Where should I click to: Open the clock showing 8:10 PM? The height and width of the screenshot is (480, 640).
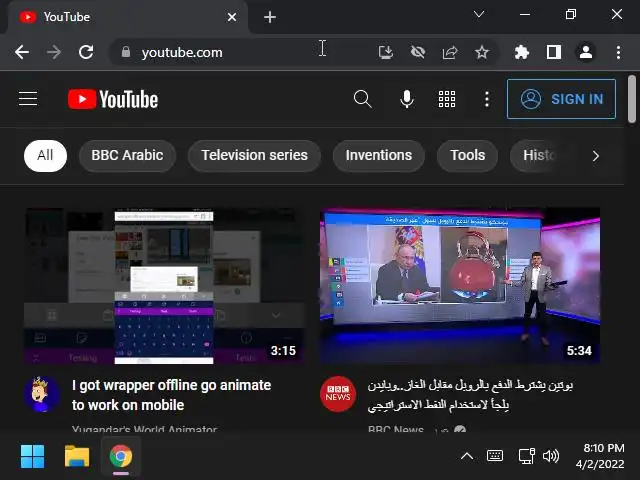[x=600, y=456]
